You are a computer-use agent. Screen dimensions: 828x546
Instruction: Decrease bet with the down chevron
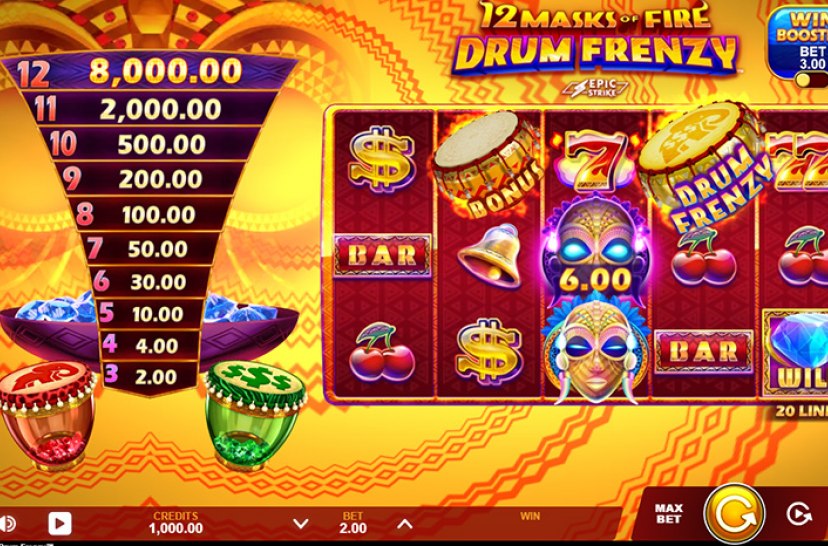(x=300, y=524)
